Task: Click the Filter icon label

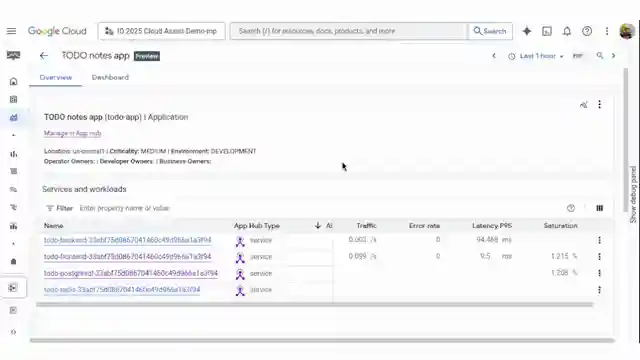Action: click(x=59, y=208)
